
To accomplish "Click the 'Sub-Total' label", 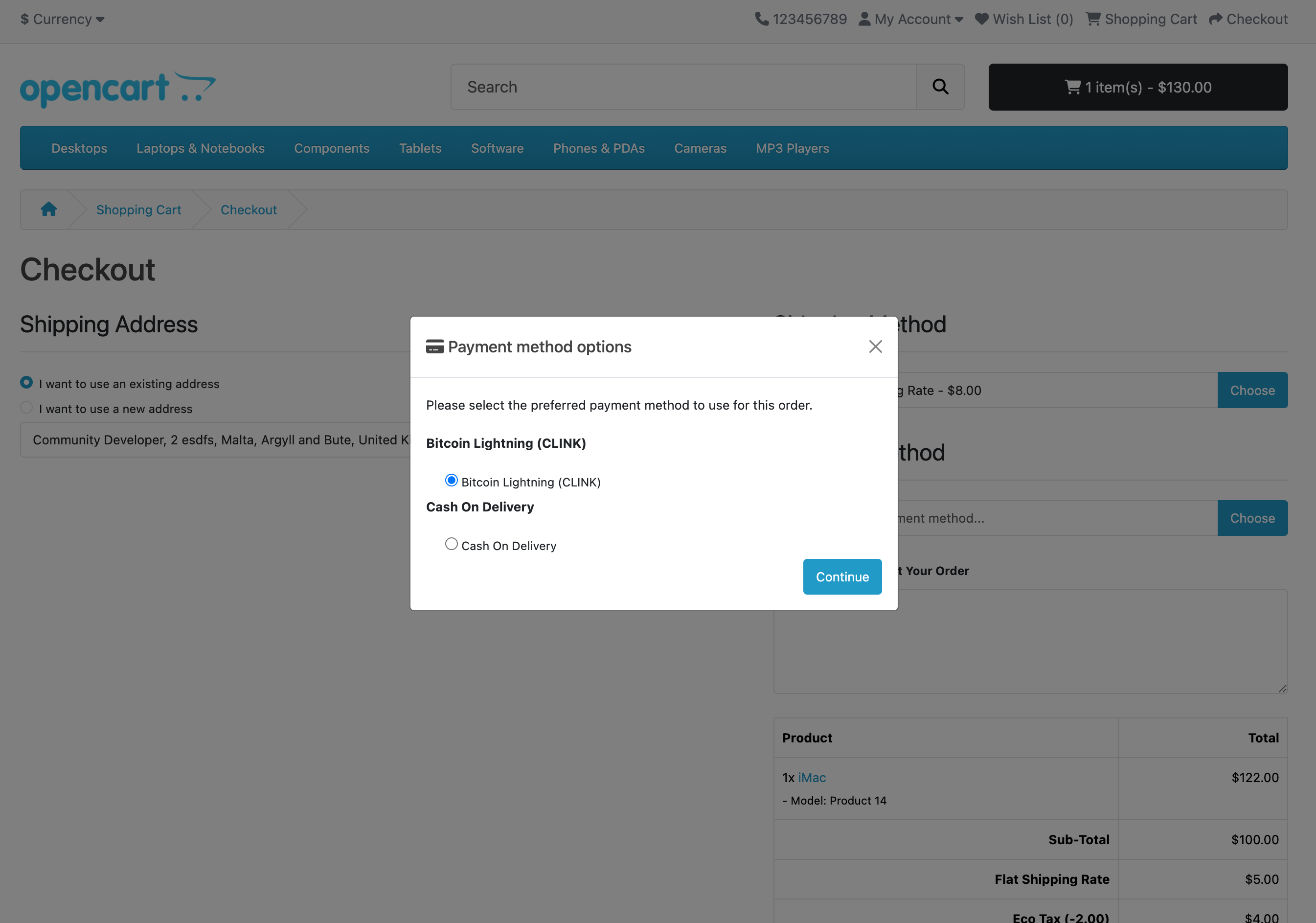I will tap(1079, 840).
